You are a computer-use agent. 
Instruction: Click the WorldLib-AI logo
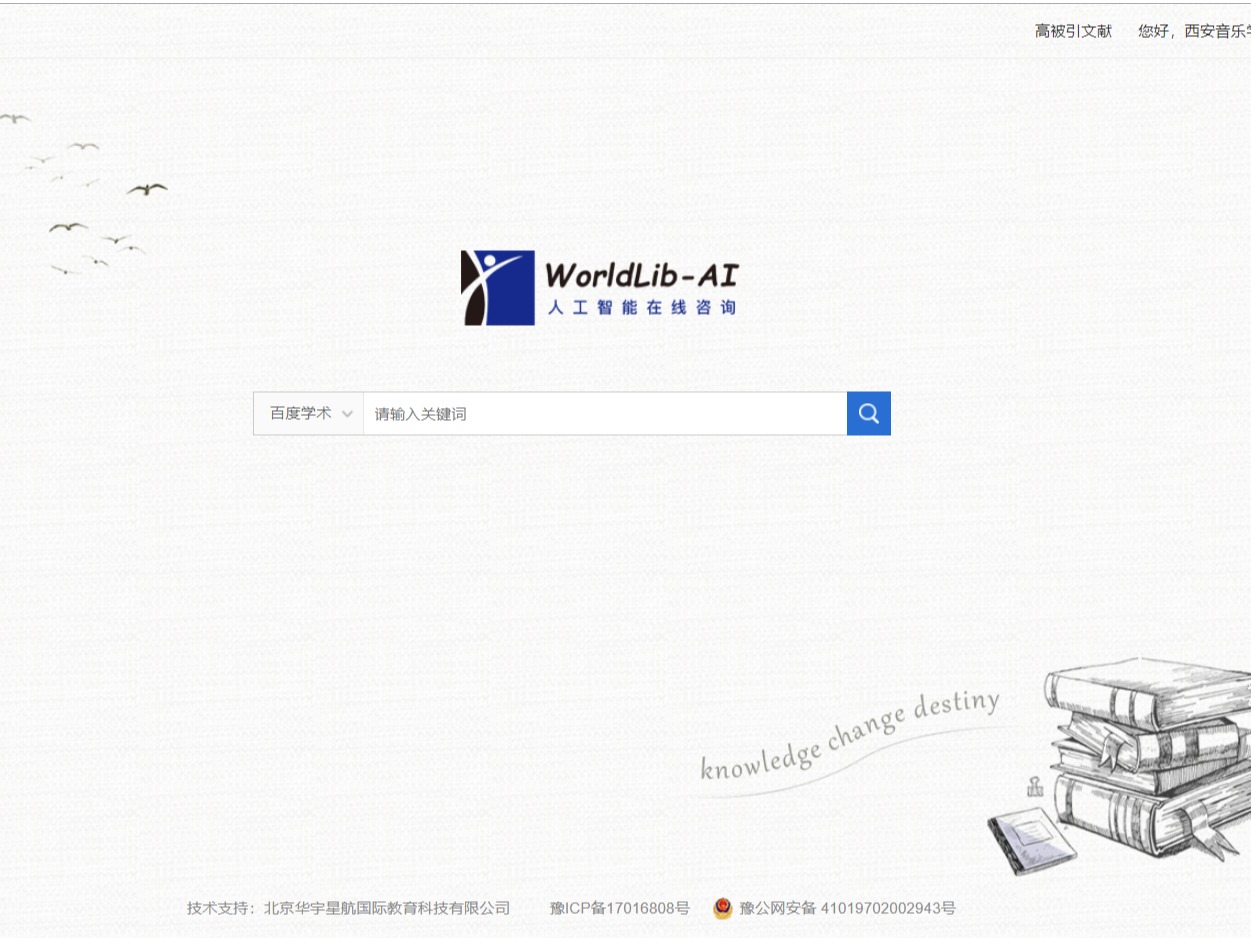click(599, 288)
